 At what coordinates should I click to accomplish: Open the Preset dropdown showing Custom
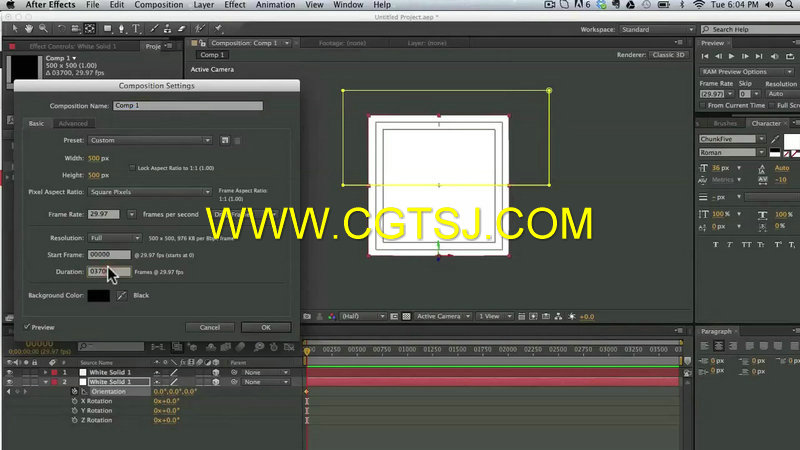tap(150, 140)
